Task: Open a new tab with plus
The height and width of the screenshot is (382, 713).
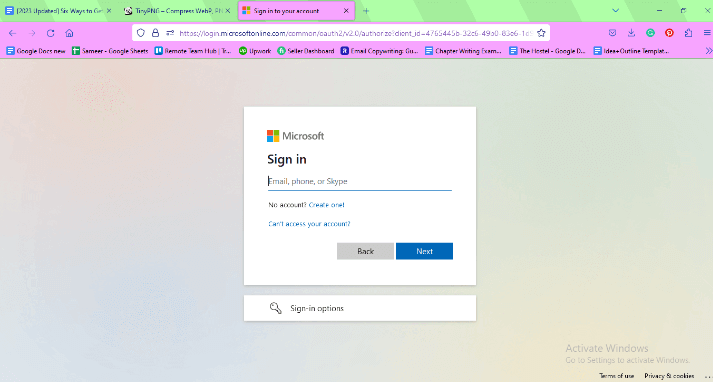Action: (x=366, y=11)
